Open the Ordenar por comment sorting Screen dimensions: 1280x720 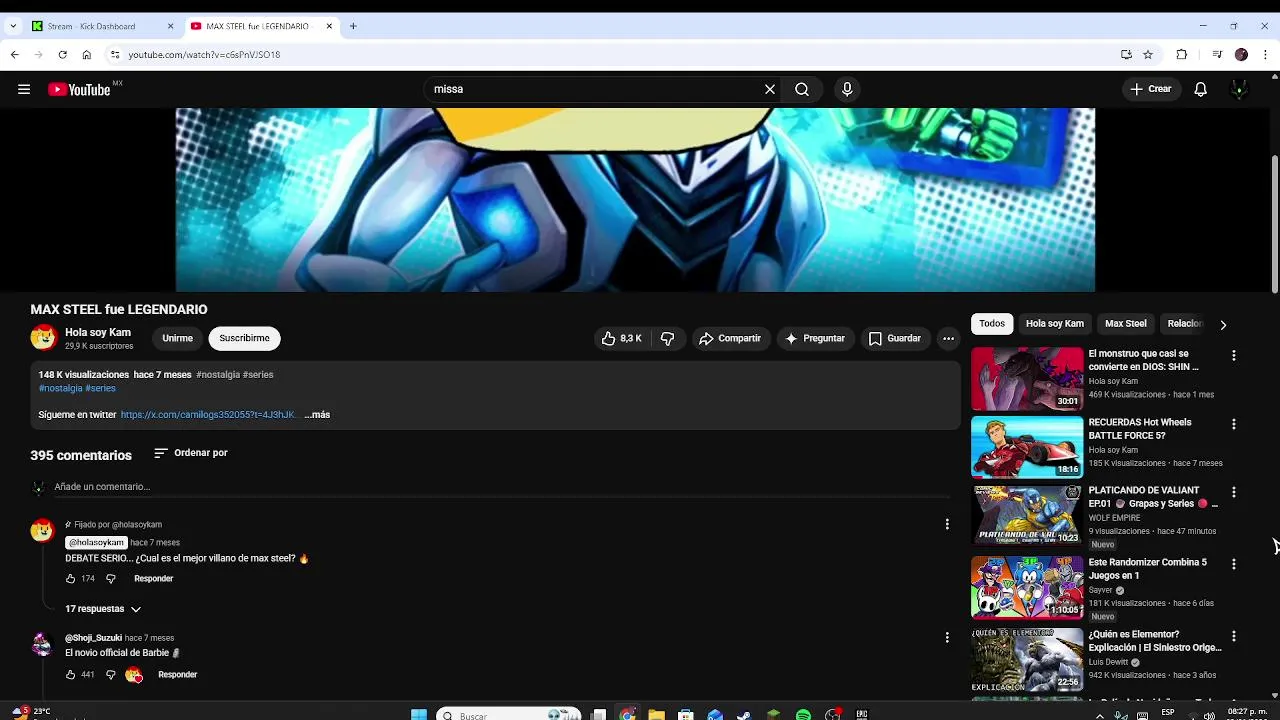coord(191,453)
